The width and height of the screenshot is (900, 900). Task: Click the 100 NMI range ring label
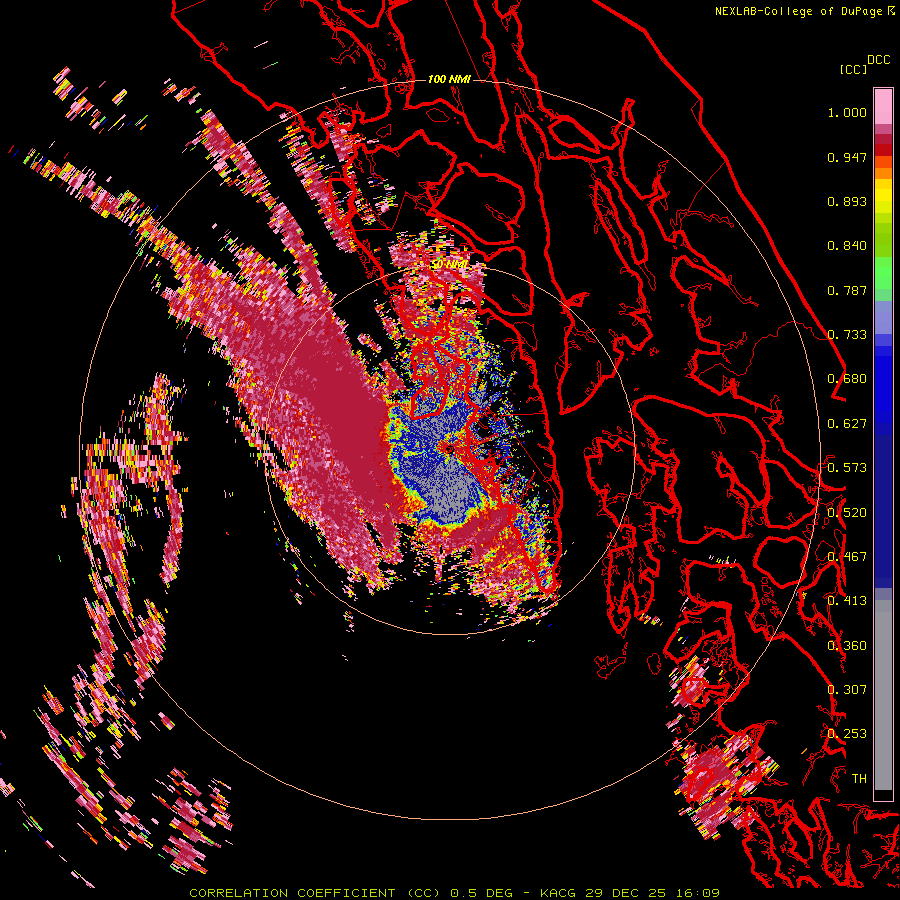(449, 79)
